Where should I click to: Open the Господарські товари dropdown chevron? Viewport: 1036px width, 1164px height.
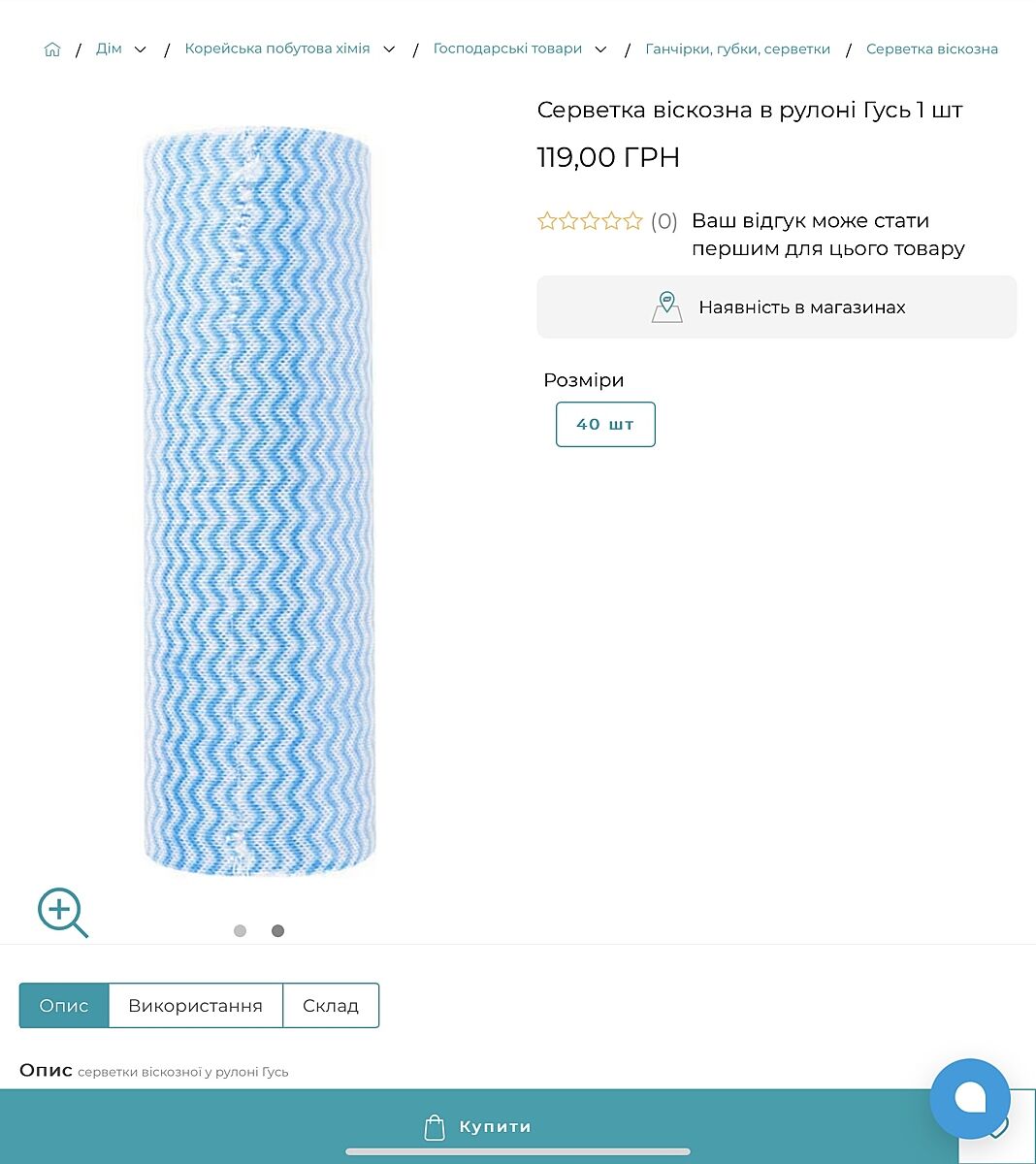(600, 49)
